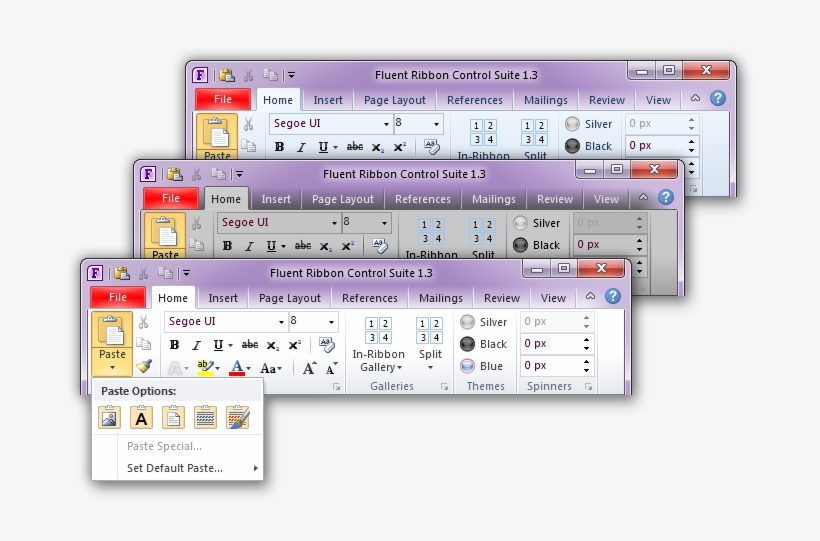The height and width of the screenshot is (541, 820).
Task: Click the blue Help icon in front window
Action: click(613, 296)
